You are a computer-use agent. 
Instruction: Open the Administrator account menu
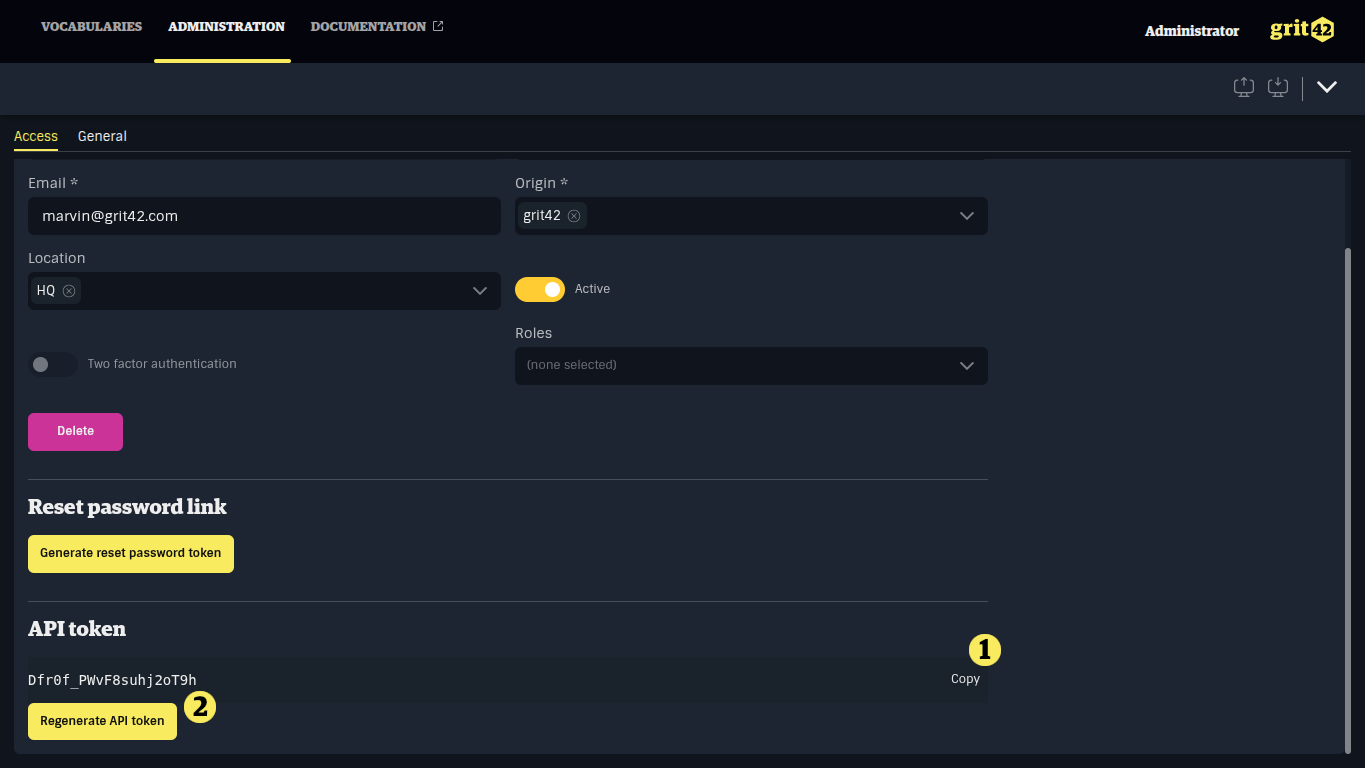click(x=1191, y=31)
